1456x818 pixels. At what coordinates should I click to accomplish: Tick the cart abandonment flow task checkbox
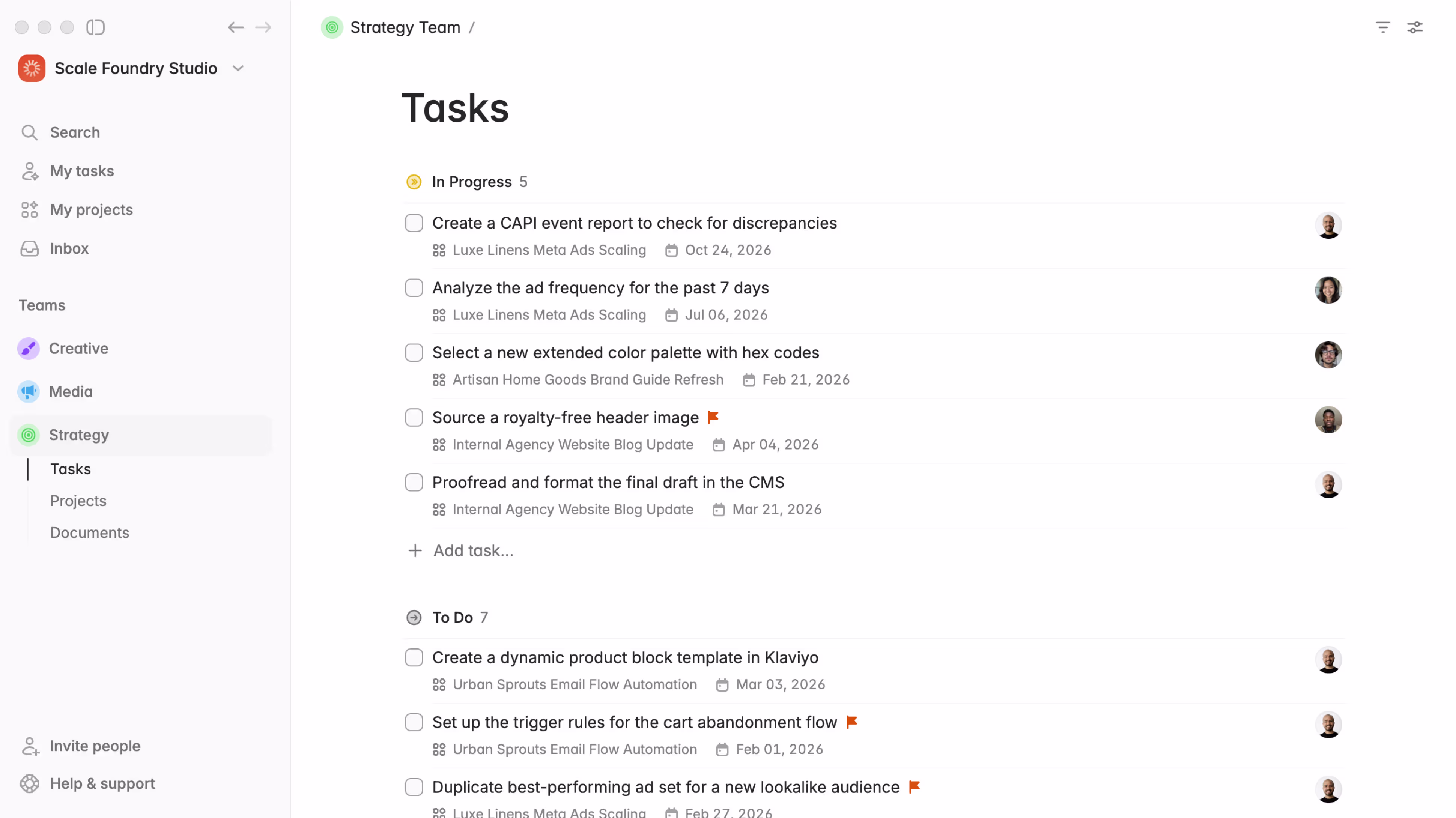tap(414, 722)
